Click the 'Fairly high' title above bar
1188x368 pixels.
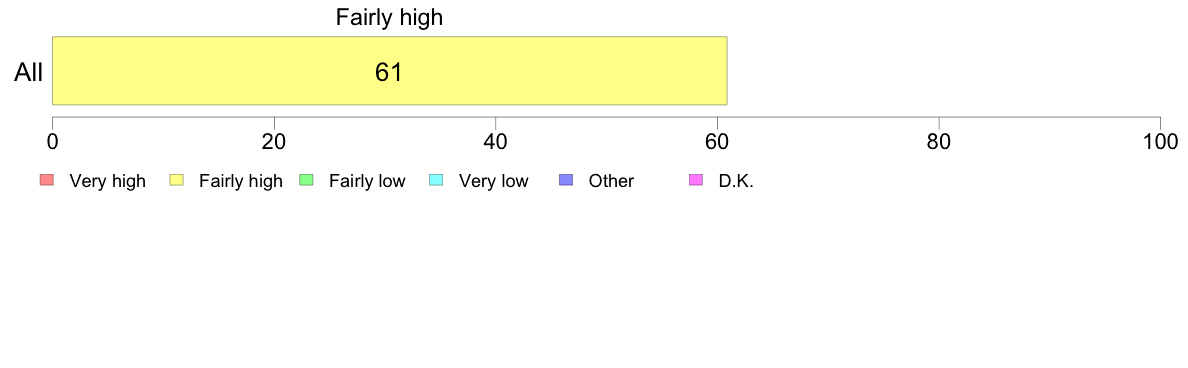(389, 17)
